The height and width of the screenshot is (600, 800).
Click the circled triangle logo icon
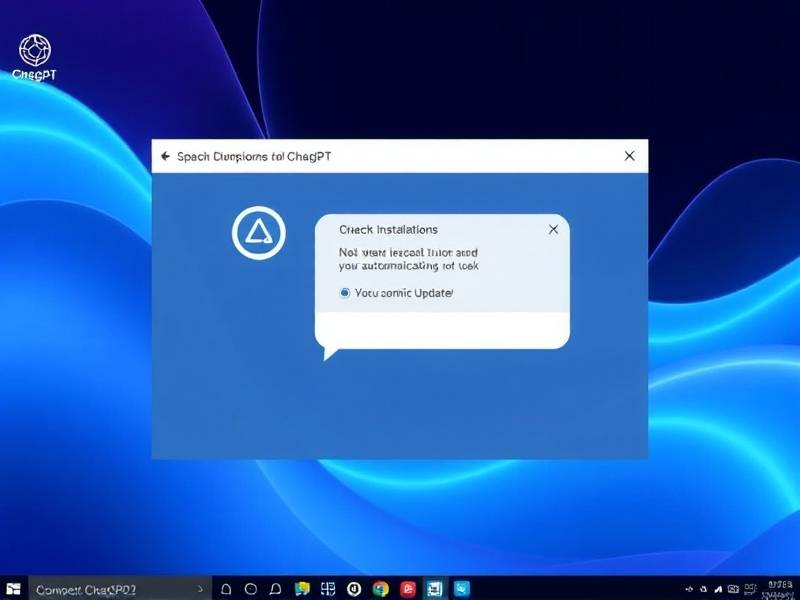click(259, 233)
